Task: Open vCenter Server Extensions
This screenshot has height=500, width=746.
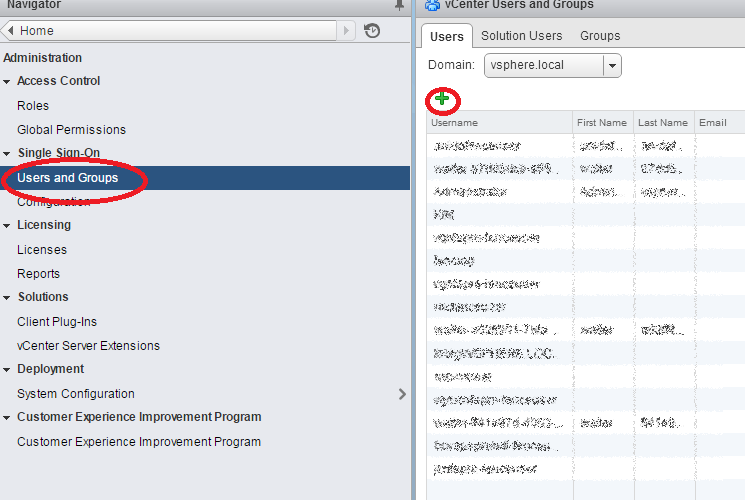Action: click(88, 346)
